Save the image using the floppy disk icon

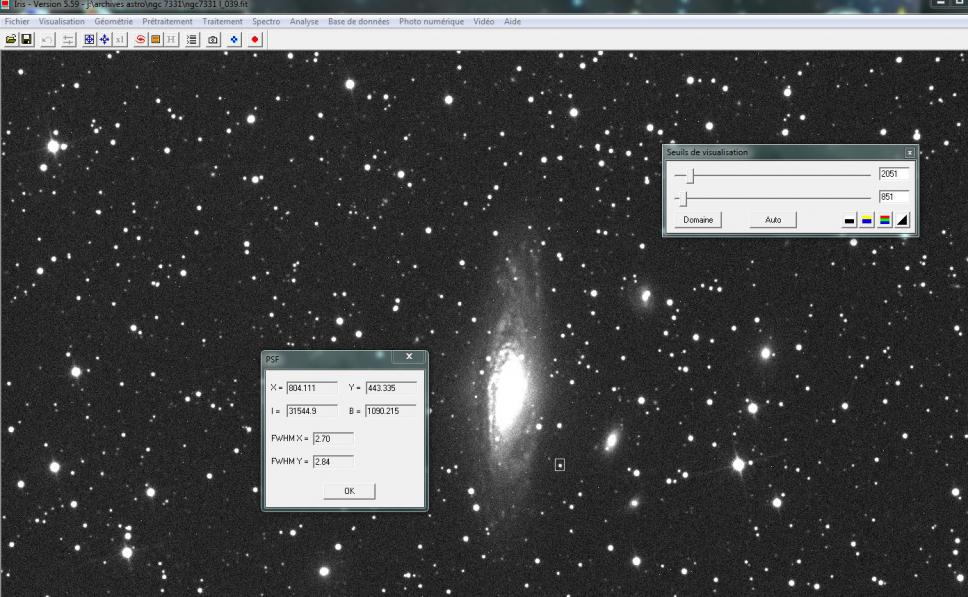click(27, 40)
